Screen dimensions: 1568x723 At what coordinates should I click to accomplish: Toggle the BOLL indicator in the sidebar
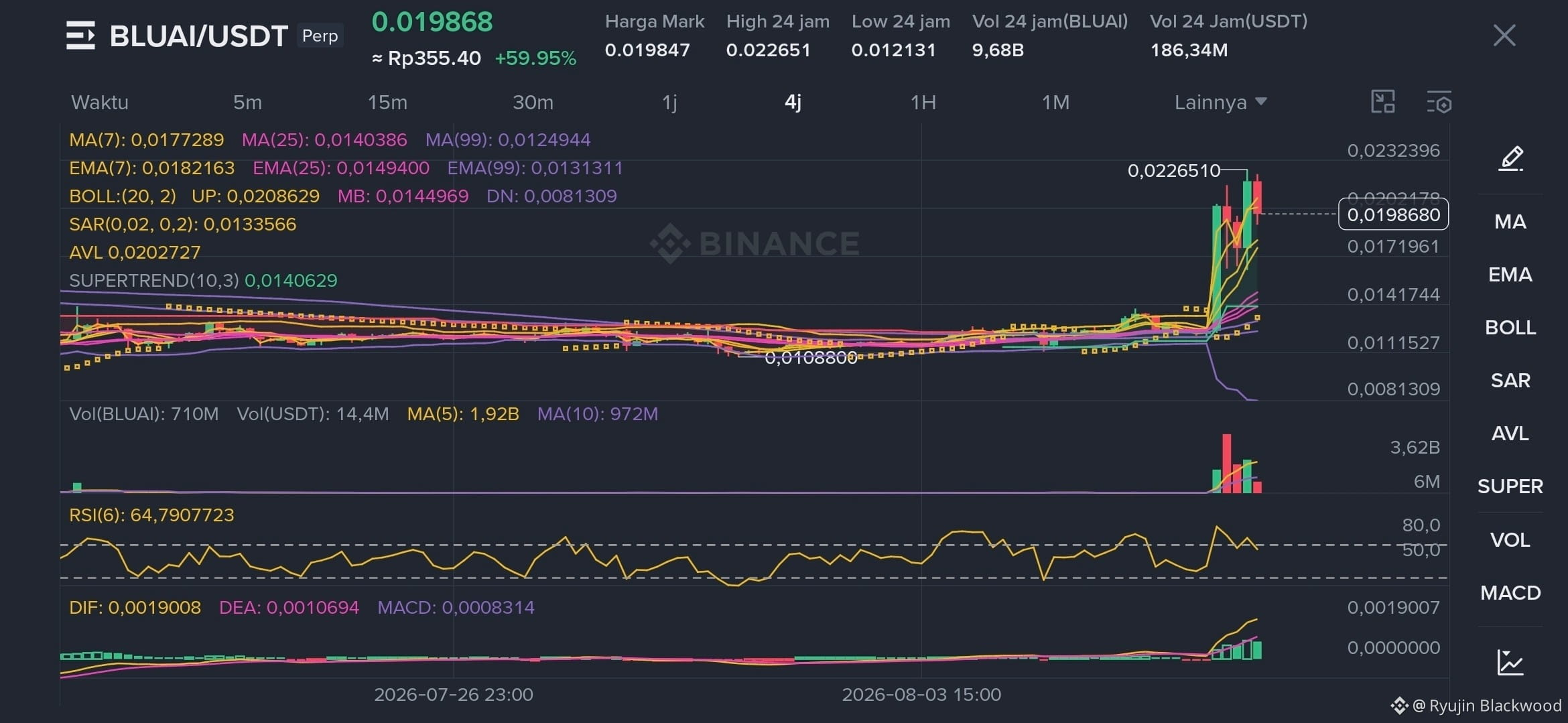[1510, 328]
